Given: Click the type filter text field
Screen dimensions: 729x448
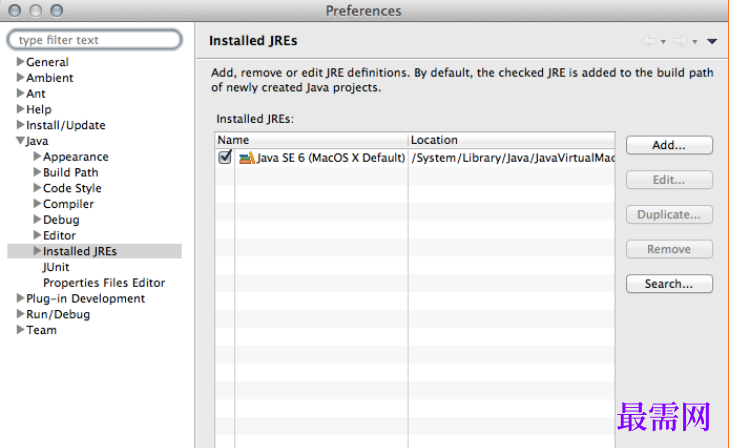Looking at the screenshot, I should click(94, 40).
